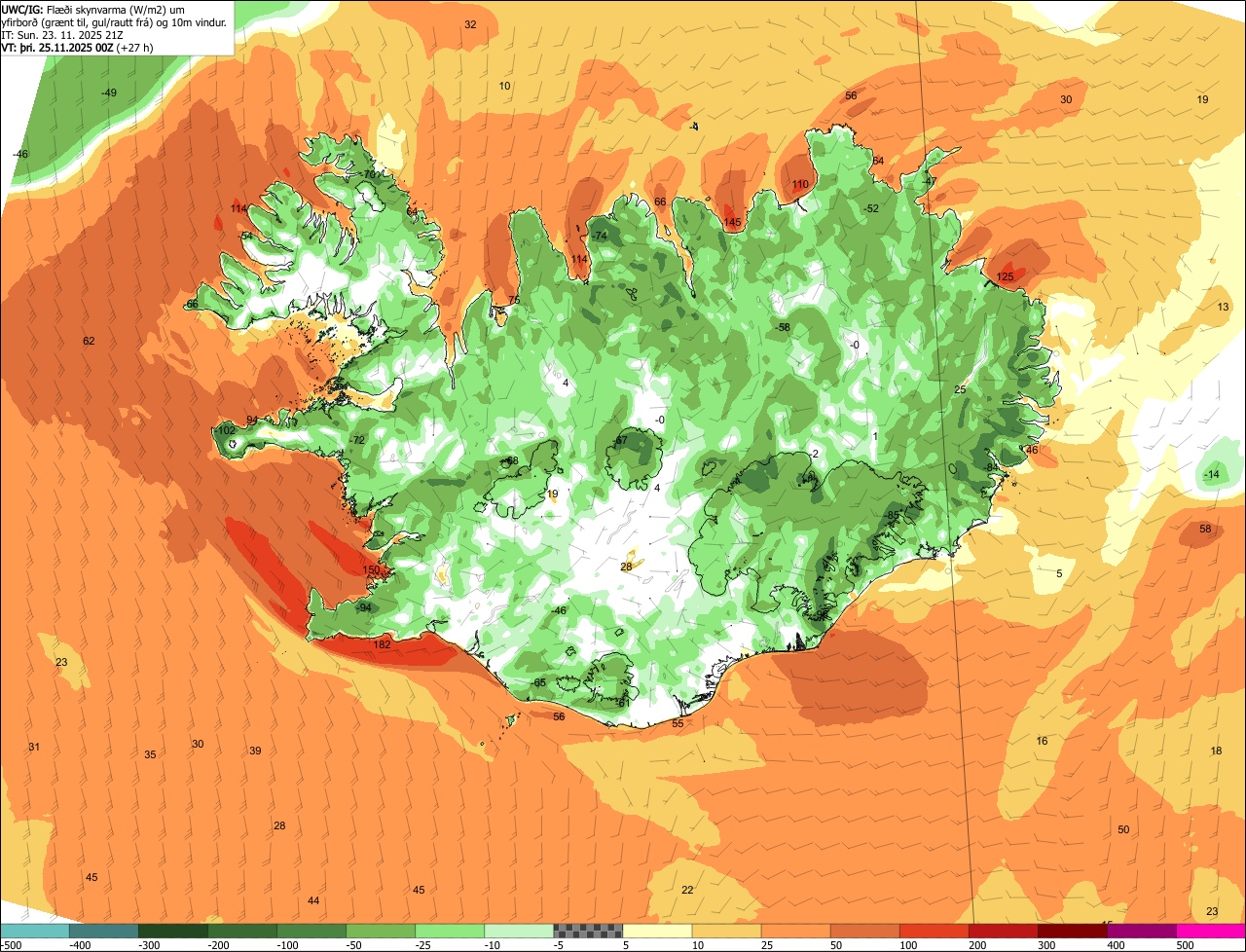Click the 25 value in east Iceland

tap(960, 390)
